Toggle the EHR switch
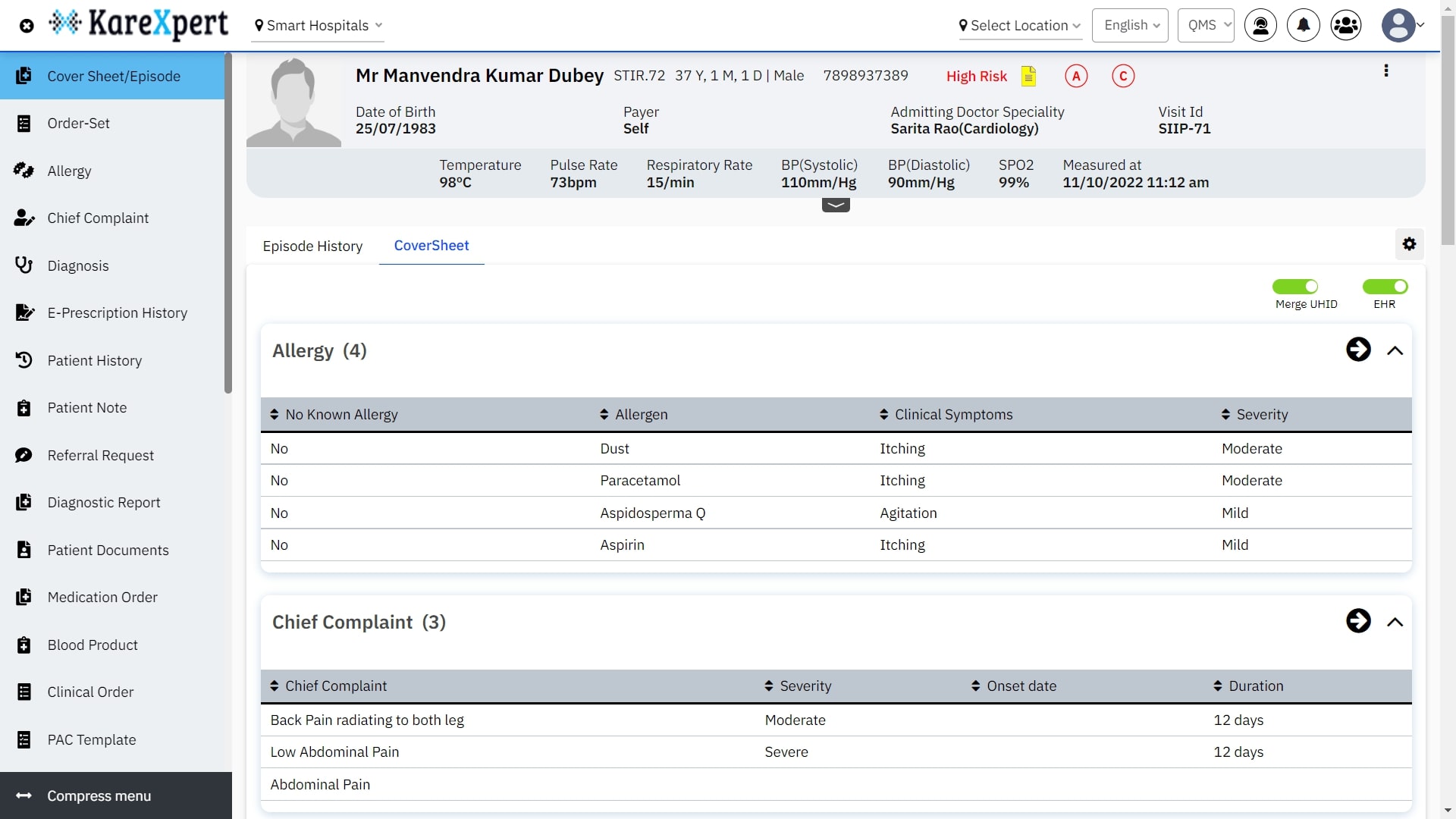This screenshot has height=819, width=1456. 1385,287
